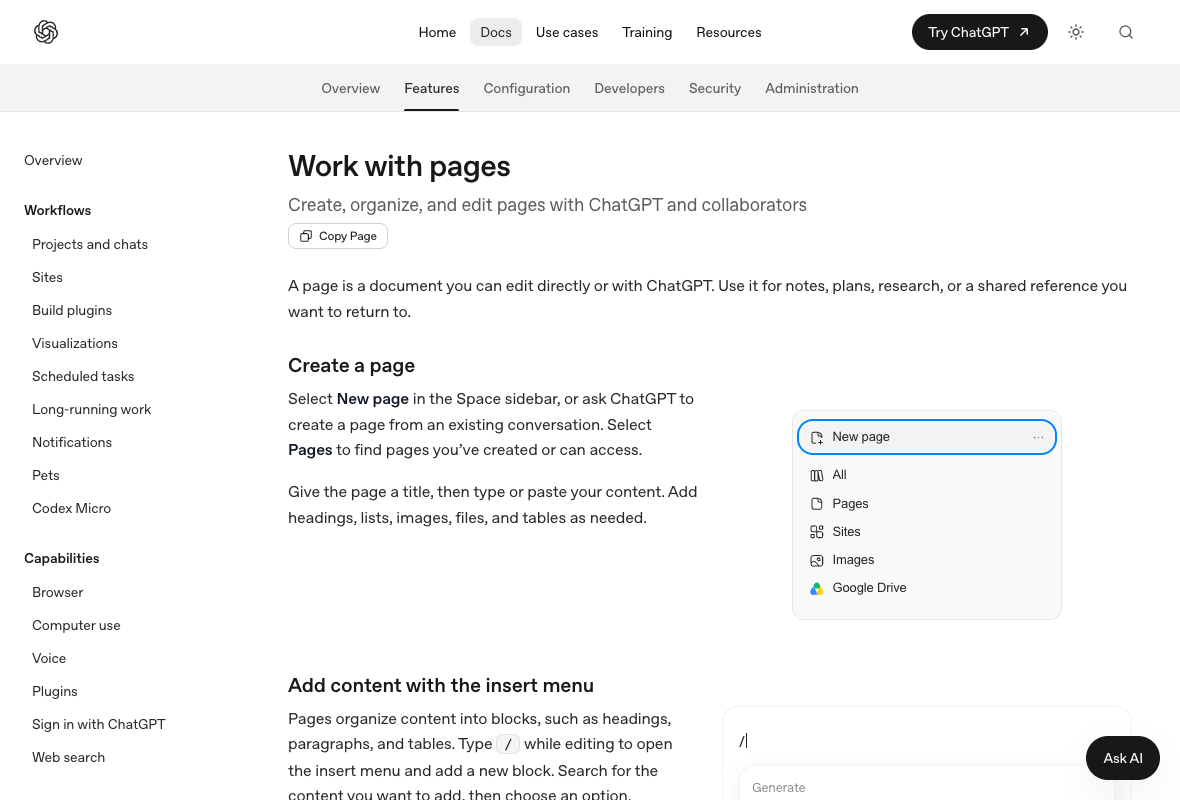Click the Images icon in the illustration
The height and width of the screenshot is (800, 1180).
point(817,560)
